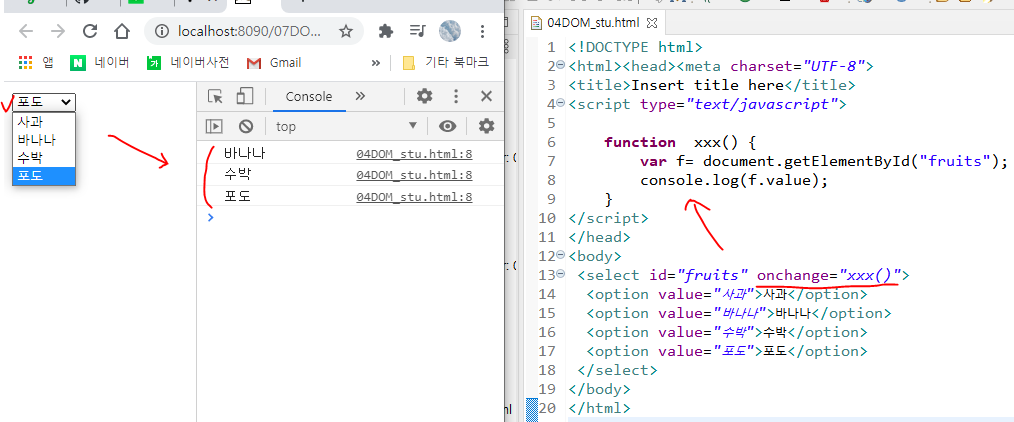Activate DevTools inspect element tool
Image resolution: width=1014 pixels, height=422 pixels.
215,96
